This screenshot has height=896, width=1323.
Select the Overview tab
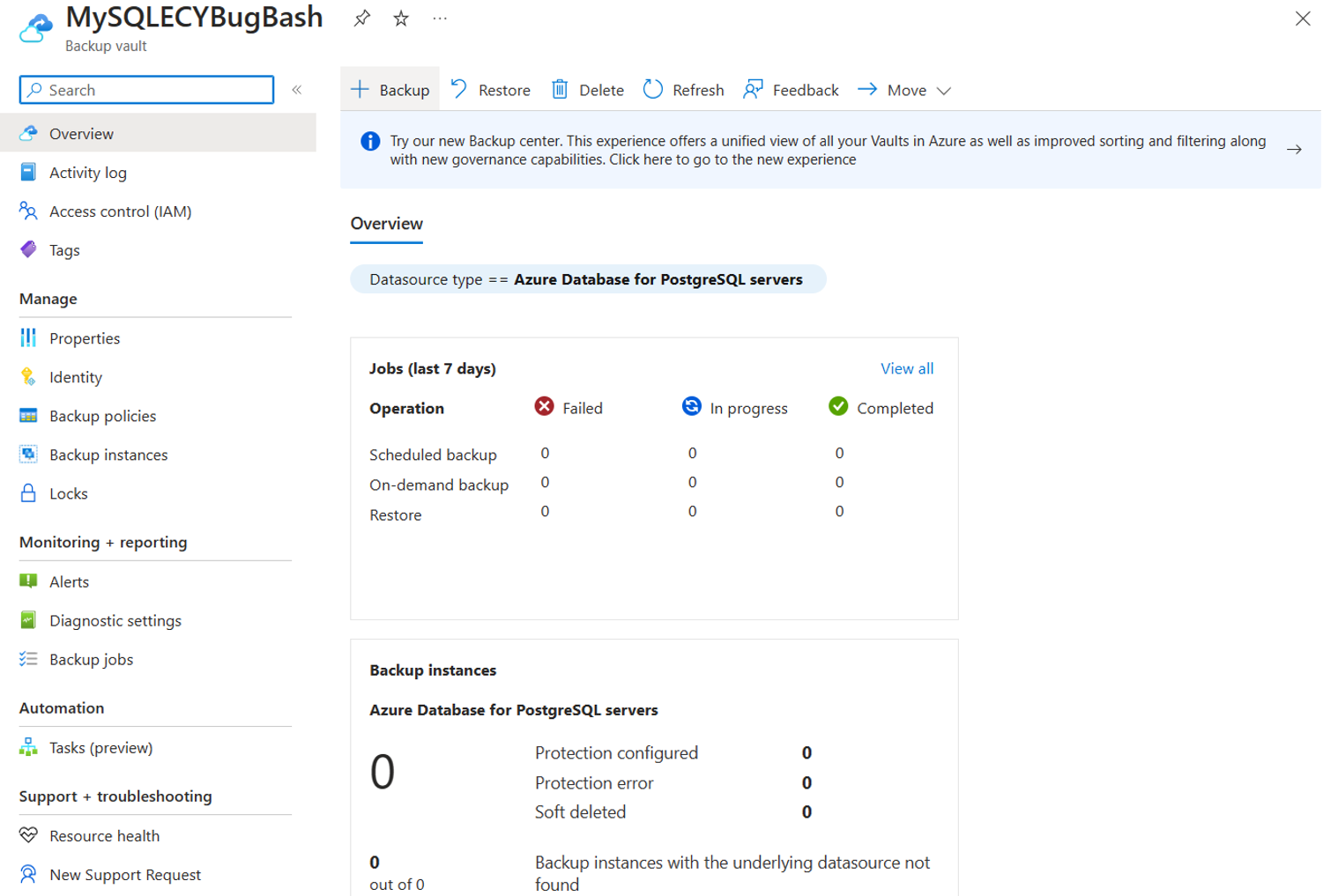pyautogui.click(x=386, y=224)
